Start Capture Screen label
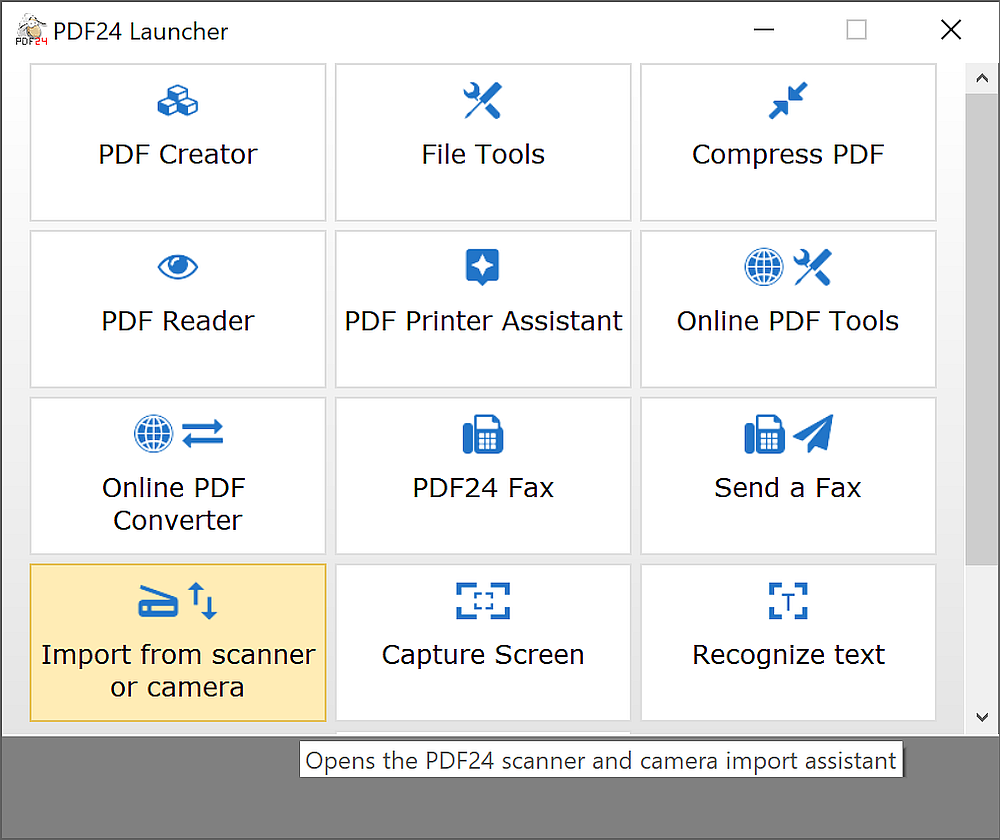The image size is (1000, 840). point(483,655)
